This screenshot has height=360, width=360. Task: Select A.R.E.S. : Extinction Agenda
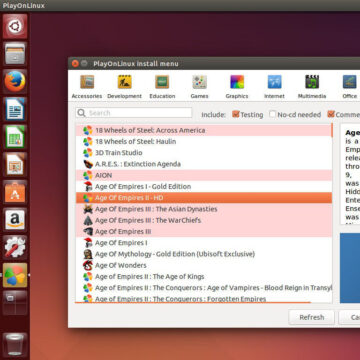click(x=204, y=164)
